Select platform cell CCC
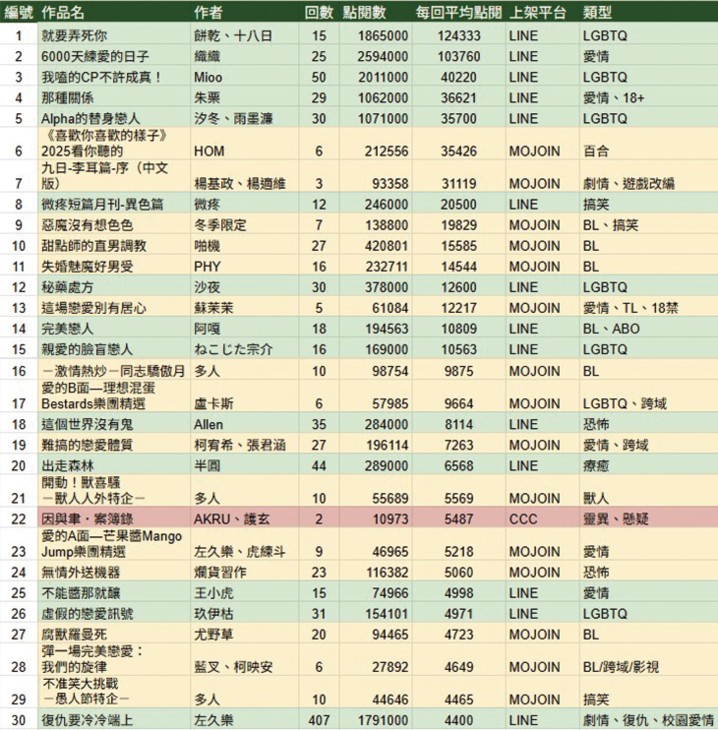718x730 pixels. click(x=523, y=519)
